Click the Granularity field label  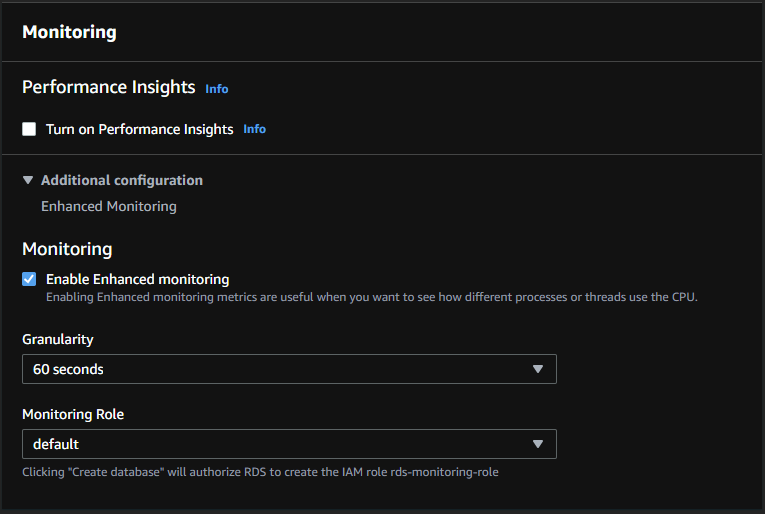tap(57, 340)
